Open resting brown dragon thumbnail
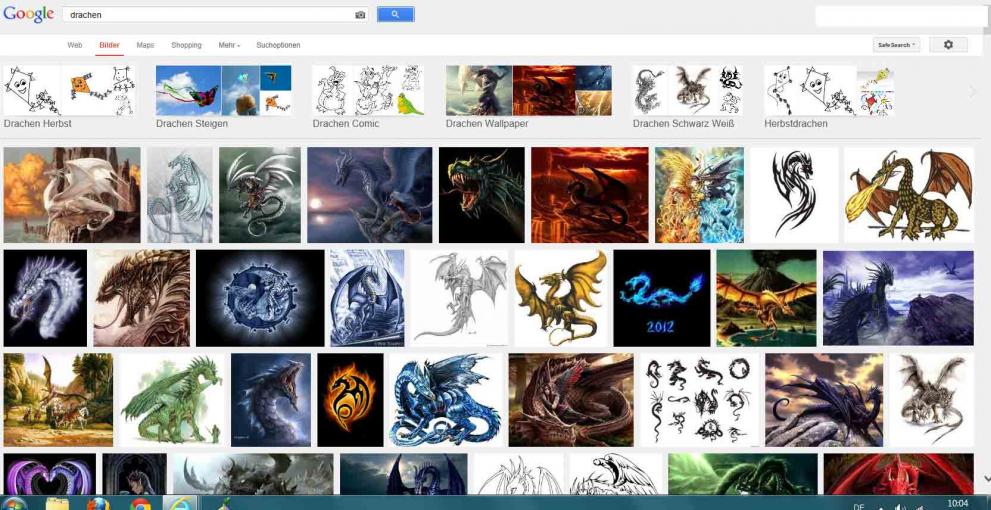This screenshot has height=510, width=991. (x=571, y=400)
